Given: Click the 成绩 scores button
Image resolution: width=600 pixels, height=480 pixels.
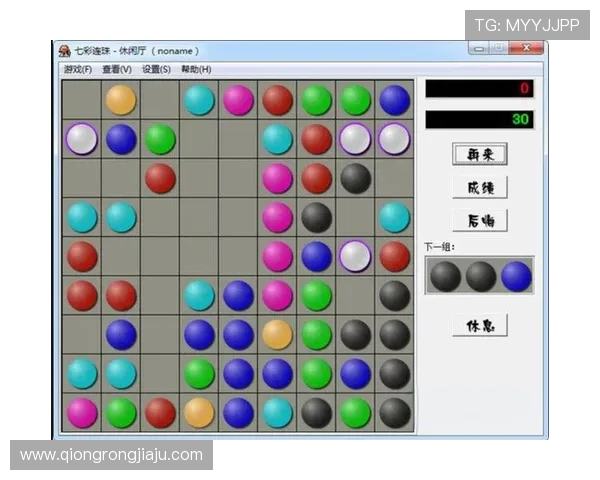Looking at the screenshot, I should click(x=480, y=187).
